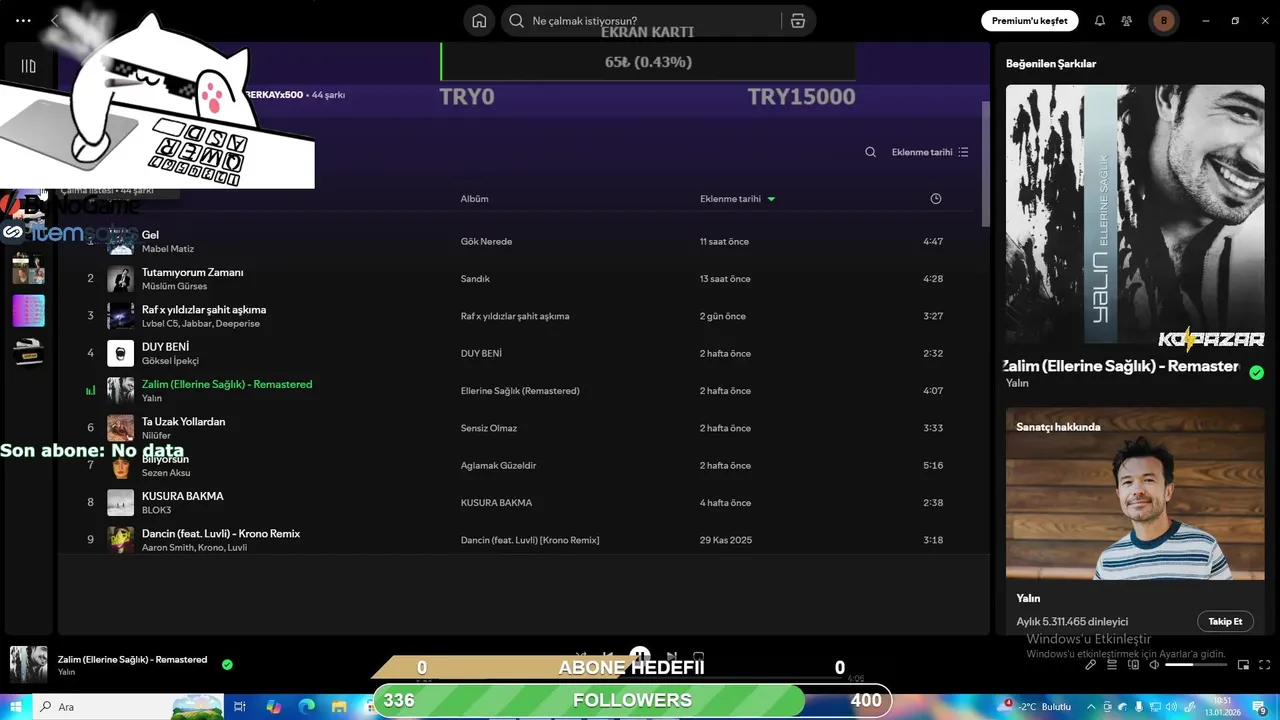
Task: Open the three-dots app menu
Action: click(x=23, y=21)
